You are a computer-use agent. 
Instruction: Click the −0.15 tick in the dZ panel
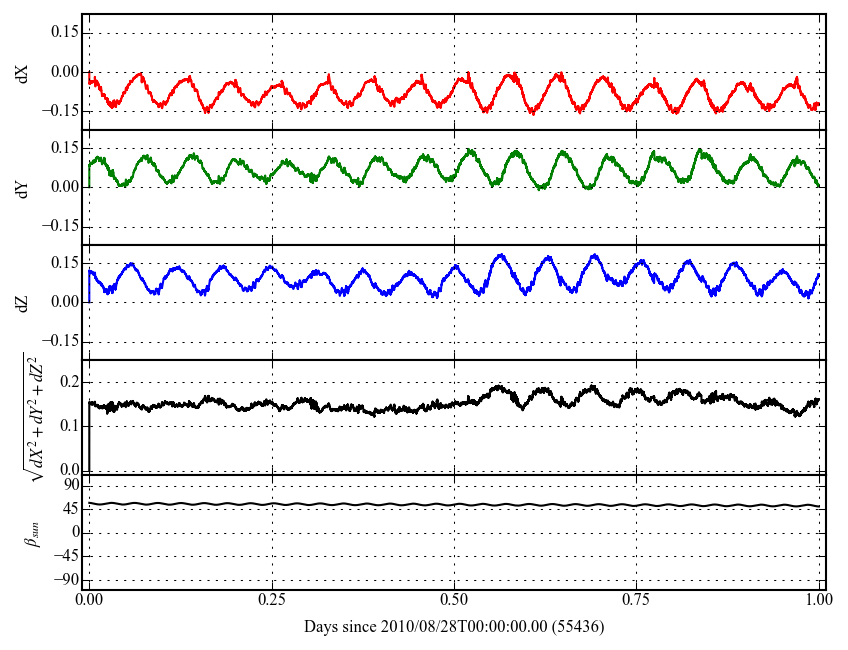pyautogui.click(x=61, y=341)
